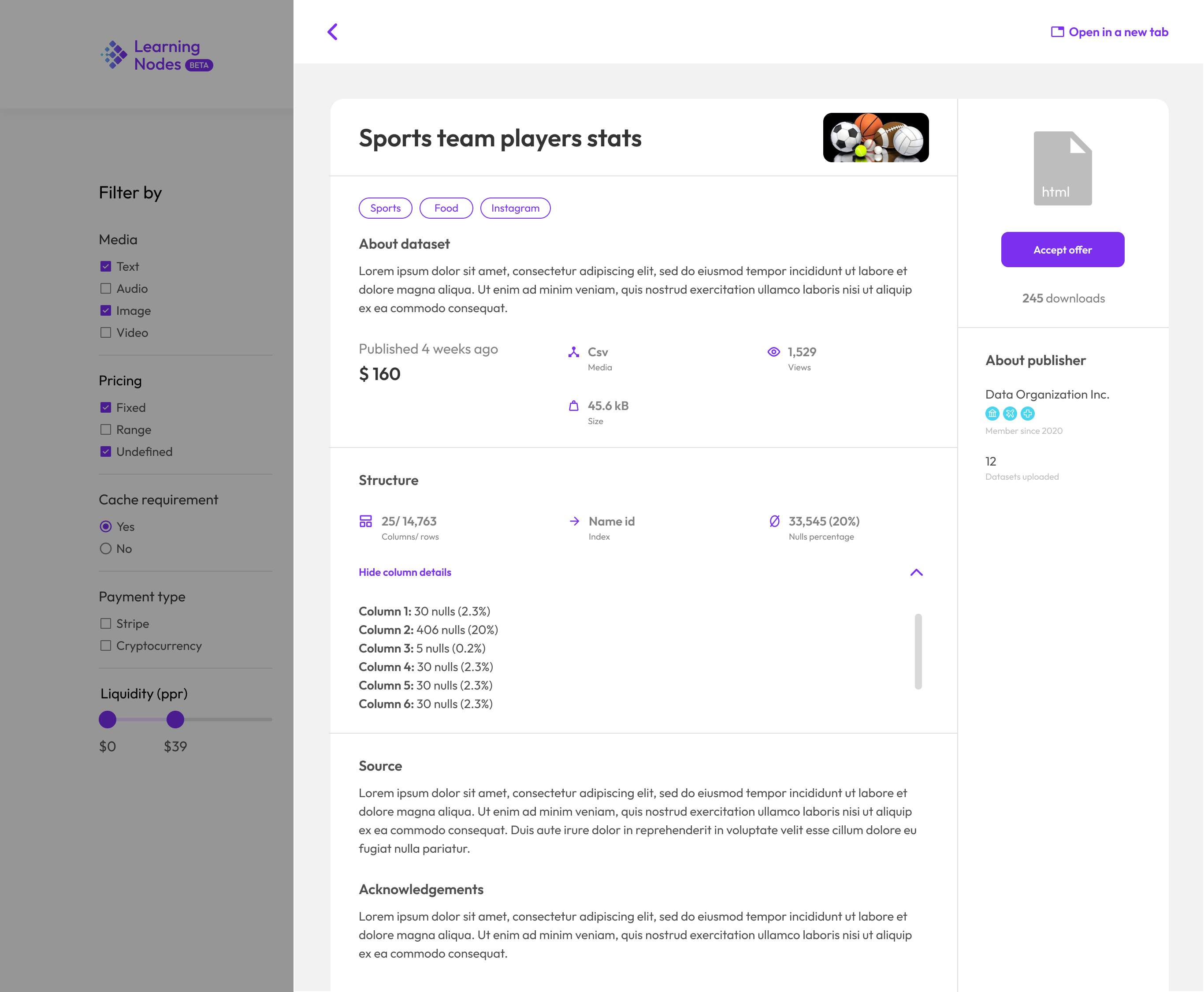Click the back arrow at the top
The image size is (1204, 992).
tap(332, 31)
